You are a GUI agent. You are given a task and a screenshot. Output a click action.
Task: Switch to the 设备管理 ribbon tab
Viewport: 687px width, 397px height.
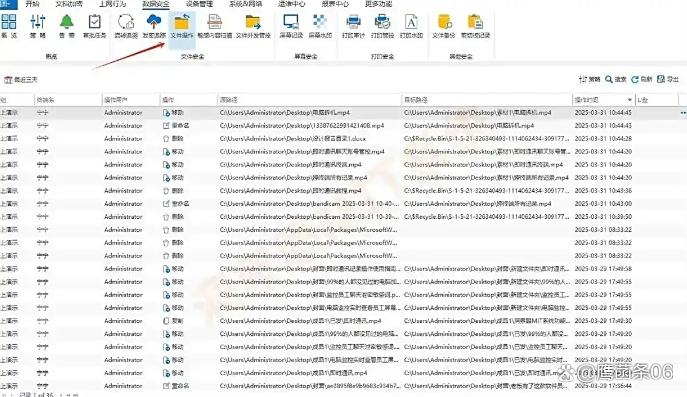coord(199,4)
